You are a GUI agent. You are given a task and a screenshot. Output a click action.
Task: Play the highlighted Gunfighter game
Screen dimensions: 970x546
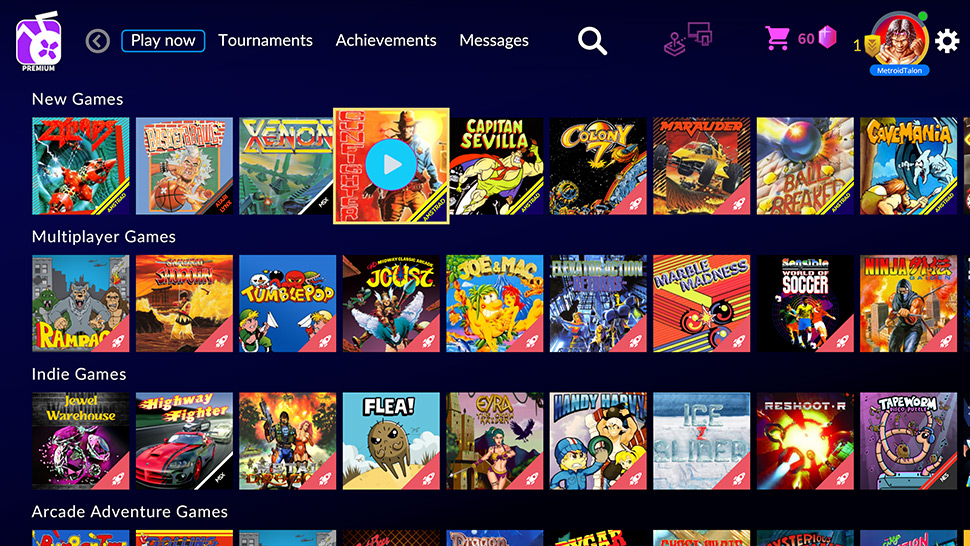(391, 165)
